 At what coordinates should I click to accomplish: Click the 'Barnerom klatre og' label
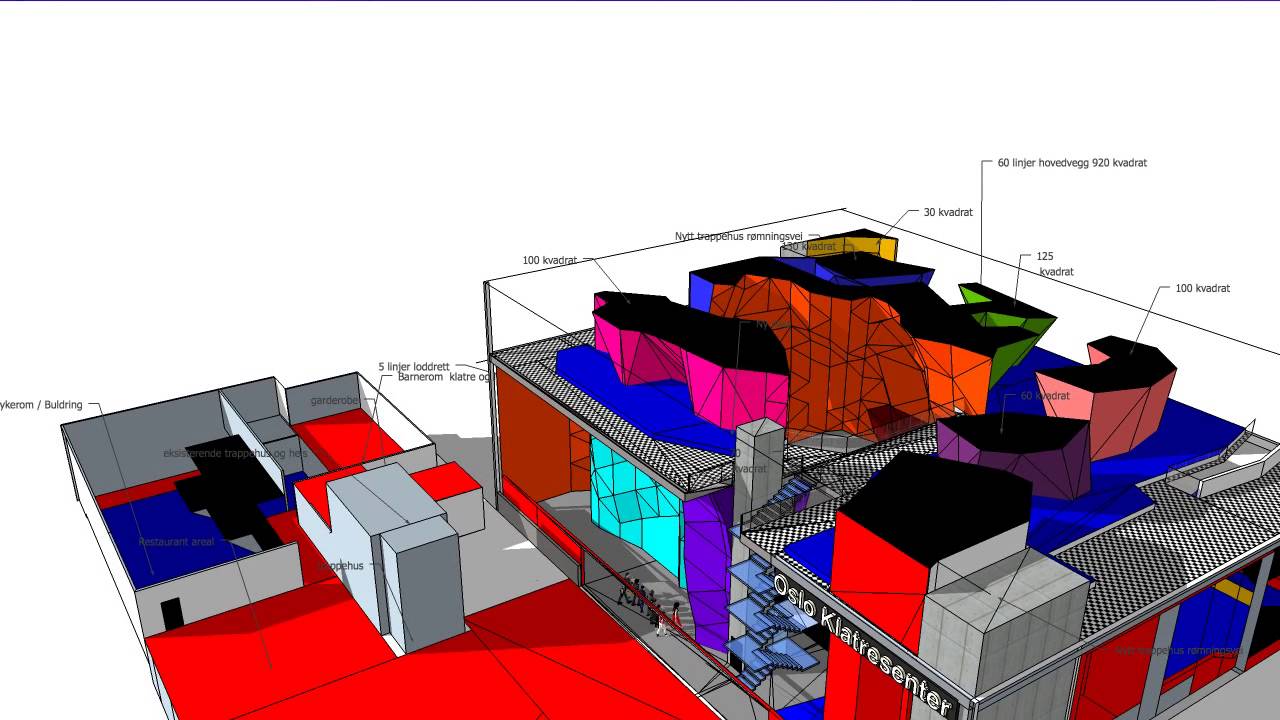pos(444,377)
